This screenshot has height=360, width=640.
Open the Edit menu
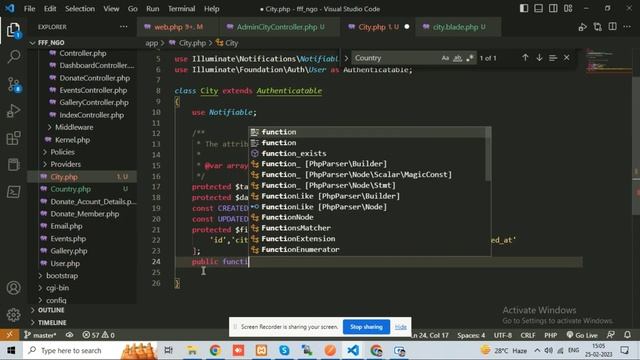click(x=50, y=9)
